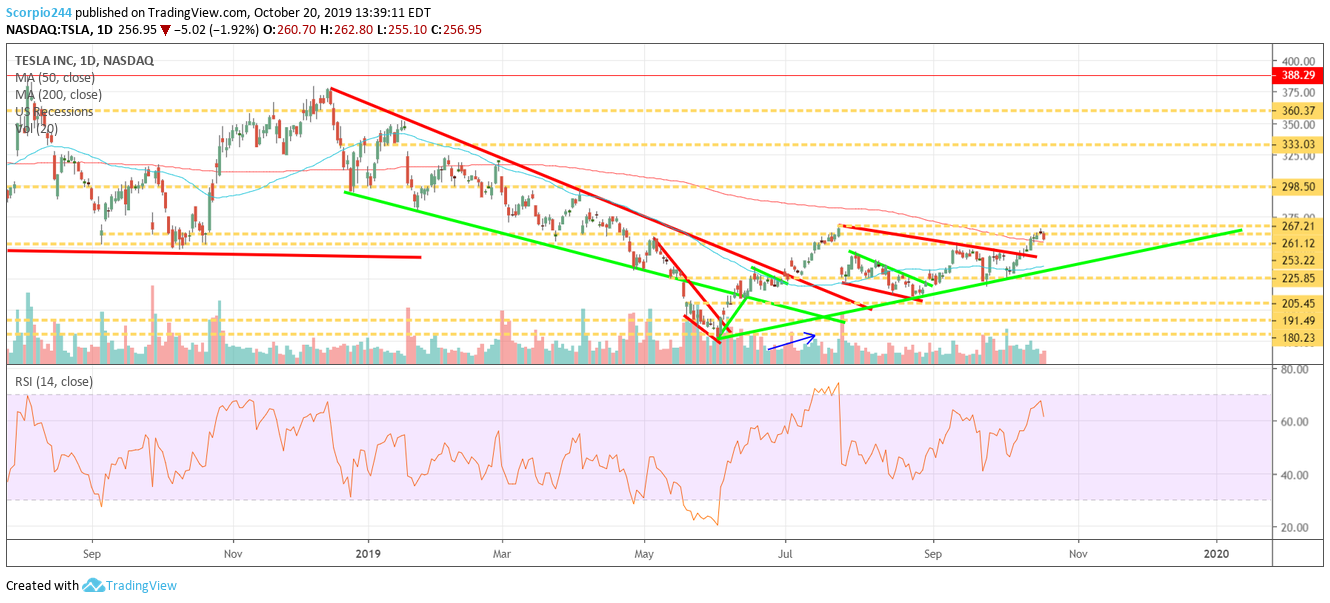Select the MA (50, close) indicator label
The image size is (1330, 603).
coord(55,78)
